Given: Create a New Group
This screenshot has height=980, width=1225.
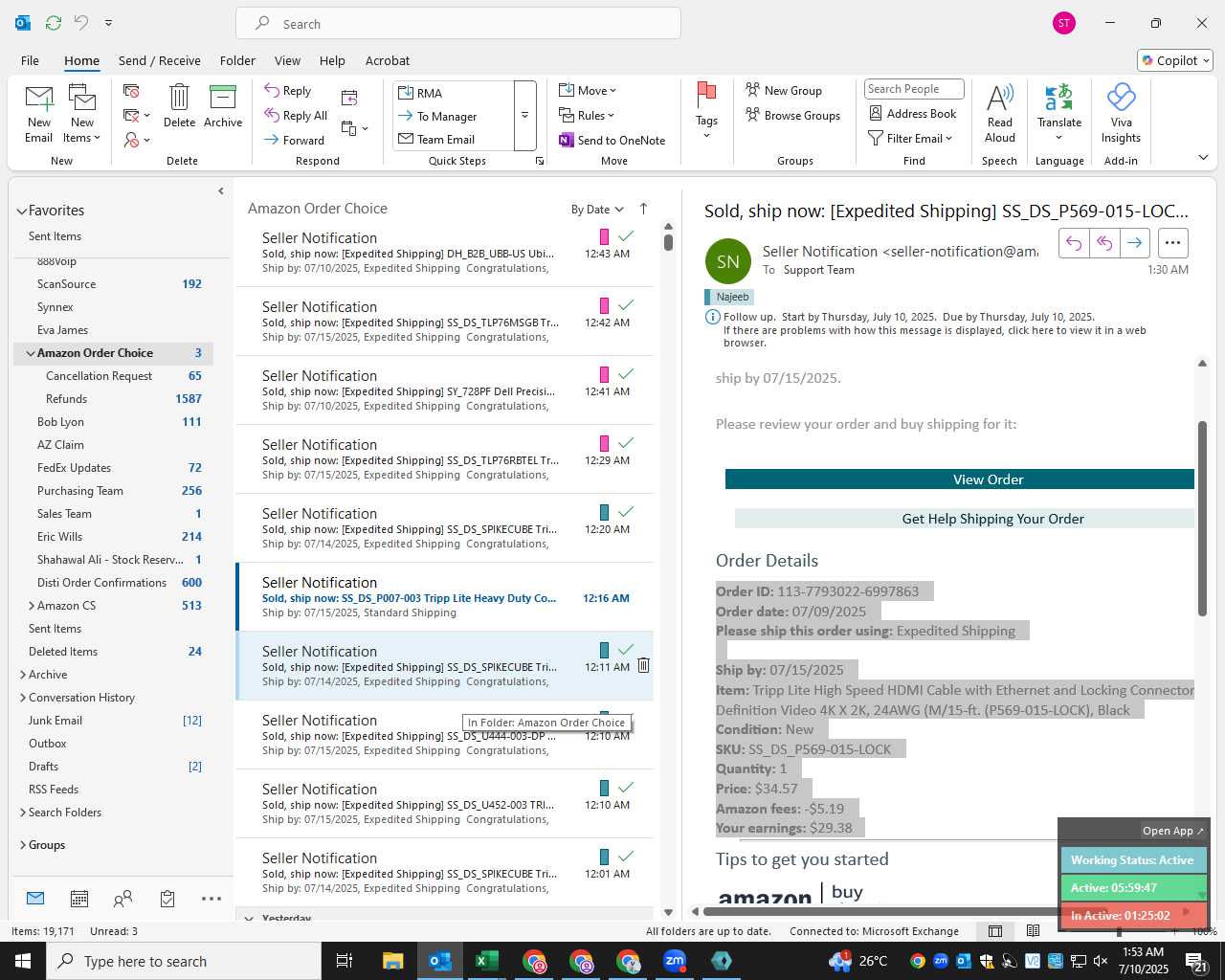Looking at the screenshot, I should tap(784, 90).
